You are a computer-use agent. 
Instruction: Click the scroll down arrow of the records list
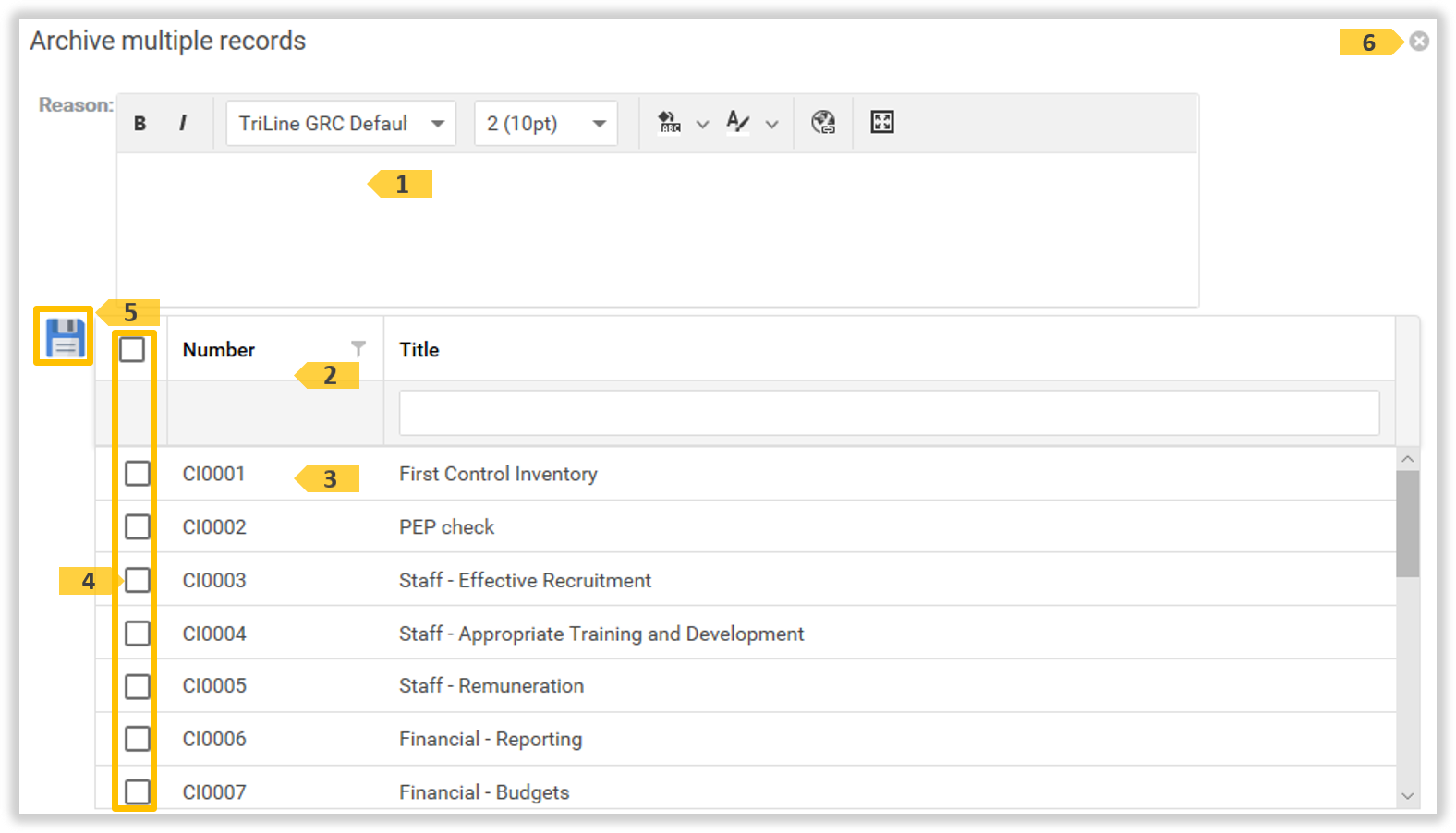click(x=1407, y=796)
